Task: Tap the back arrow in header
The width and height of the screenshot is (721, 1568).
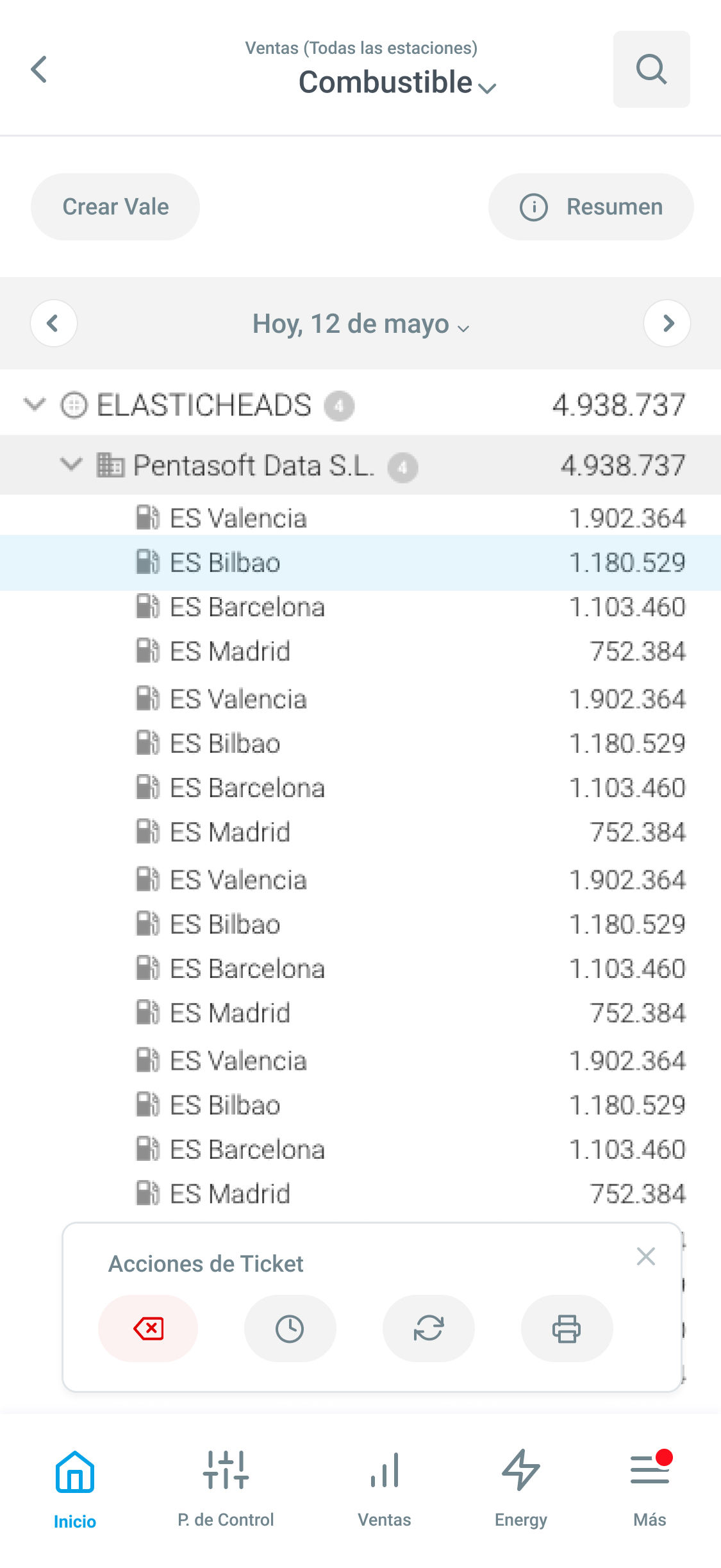Action: coord(39,69)
